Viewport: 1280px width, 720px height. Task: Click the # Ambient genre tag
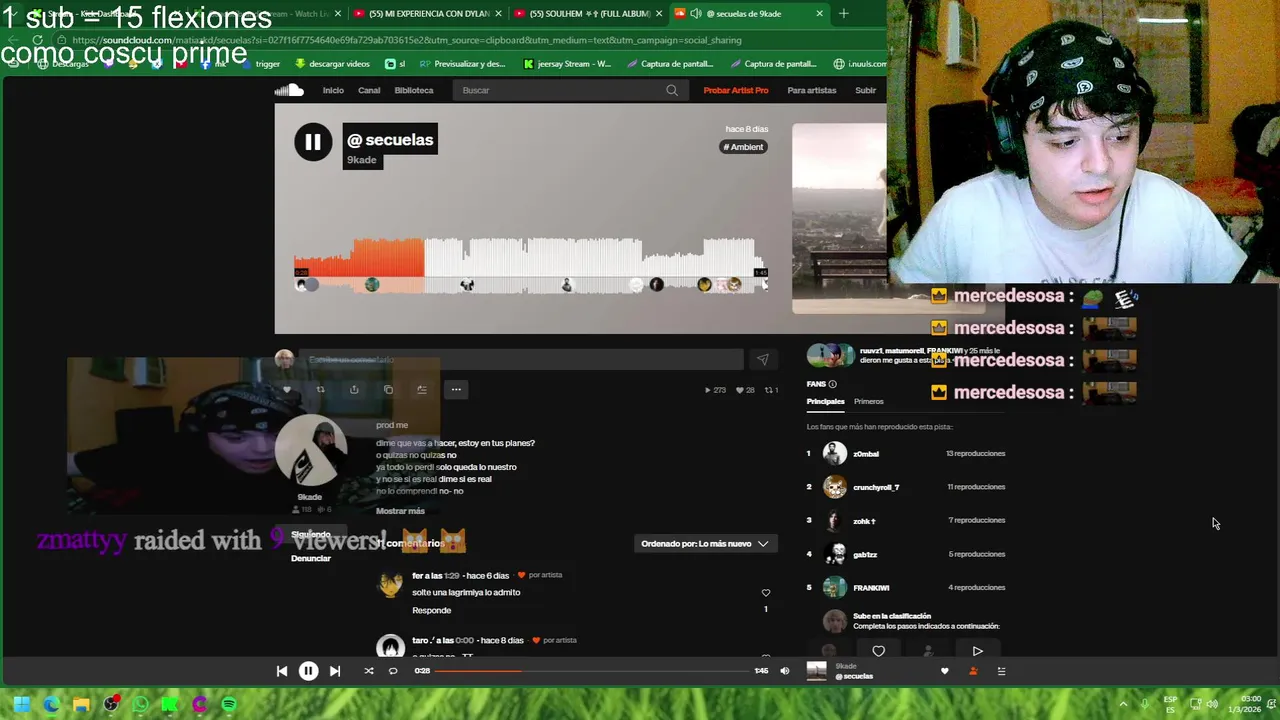pyautogui.click(x=744, y=147)
